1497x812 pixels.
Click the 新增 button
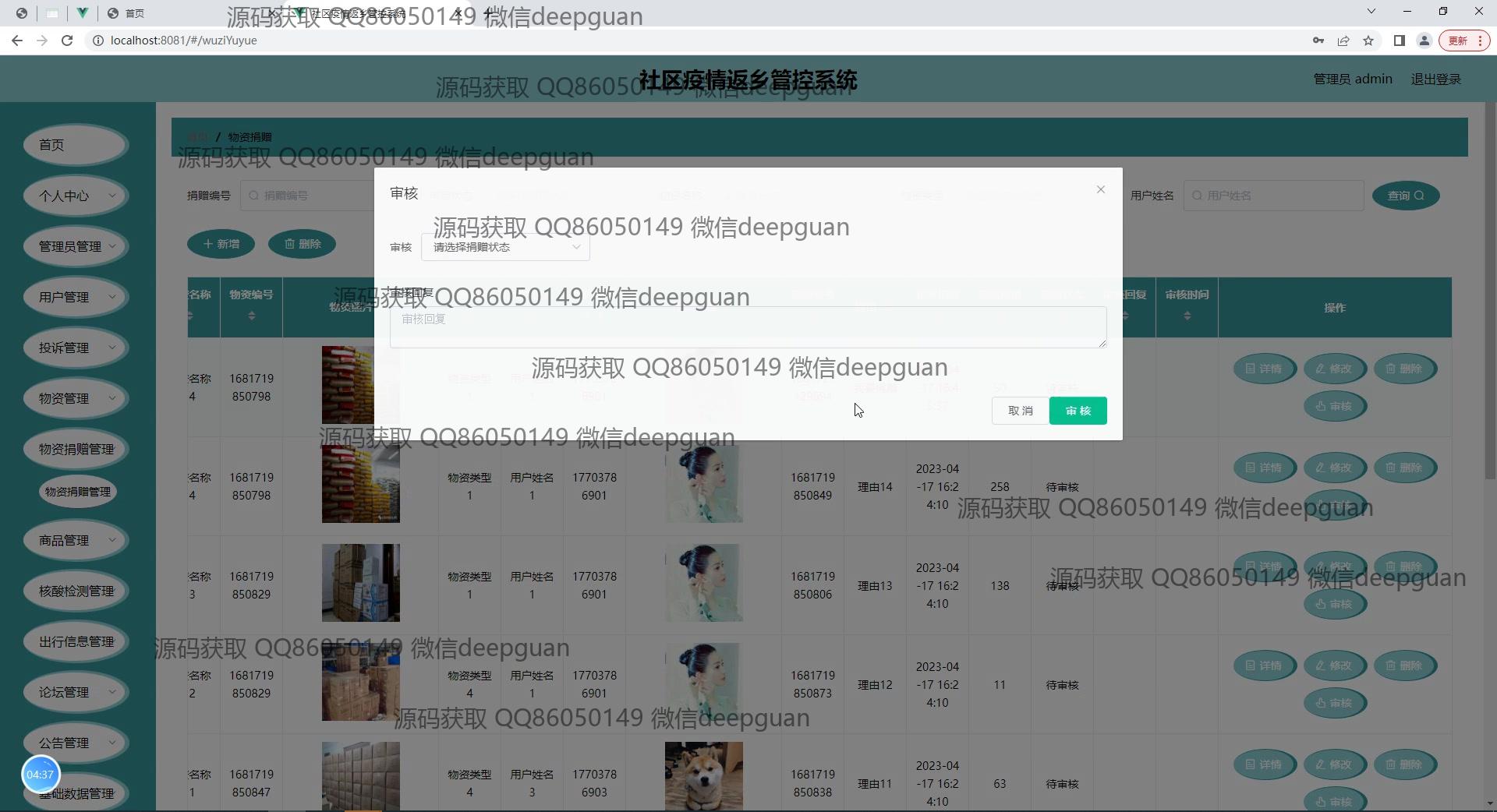click(x=221, y=244)
